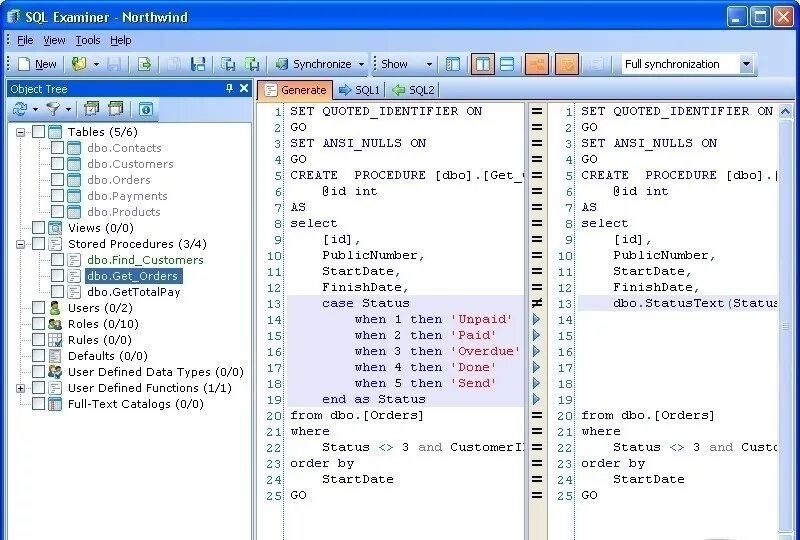Select the horizontal split view icon
800x540 pixels.
point(507,64)
